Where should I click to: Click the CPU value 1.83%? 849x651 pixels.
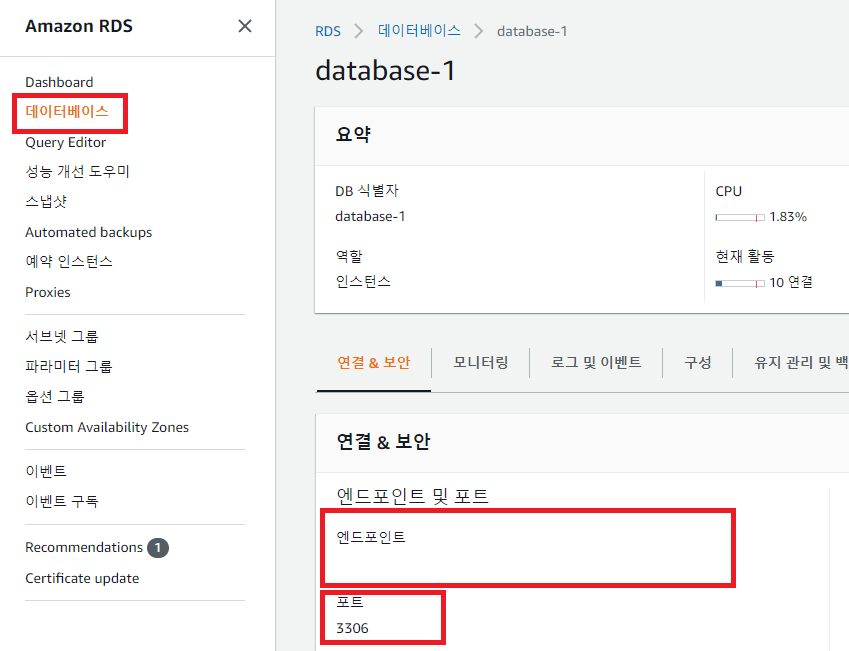tap(788, 217)
